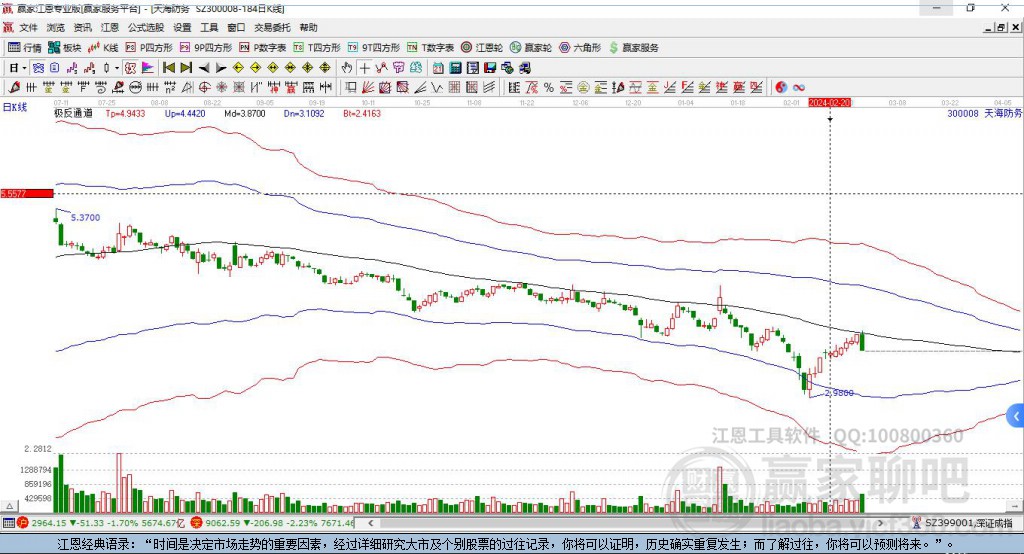Select the Gann fan lines tool
This screenshot has height=554, width=1024.
(368, 88)
